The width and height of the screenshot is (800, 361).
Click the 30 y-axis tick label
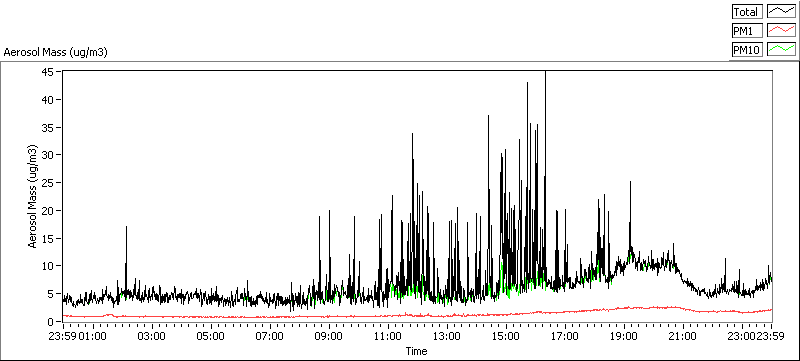[48, 155]
